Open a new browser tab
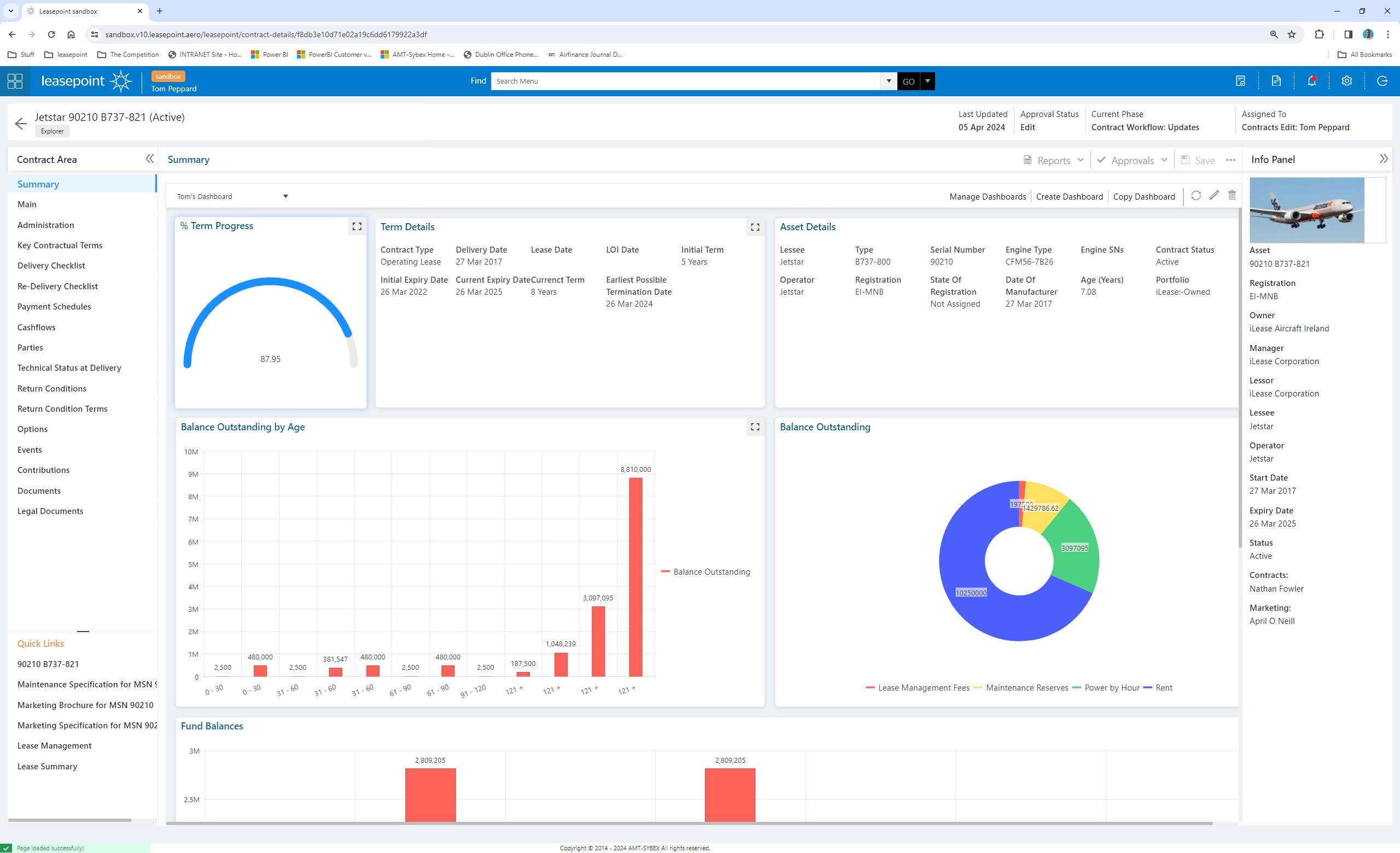The image size is (1400, 853). click(160, 11)
